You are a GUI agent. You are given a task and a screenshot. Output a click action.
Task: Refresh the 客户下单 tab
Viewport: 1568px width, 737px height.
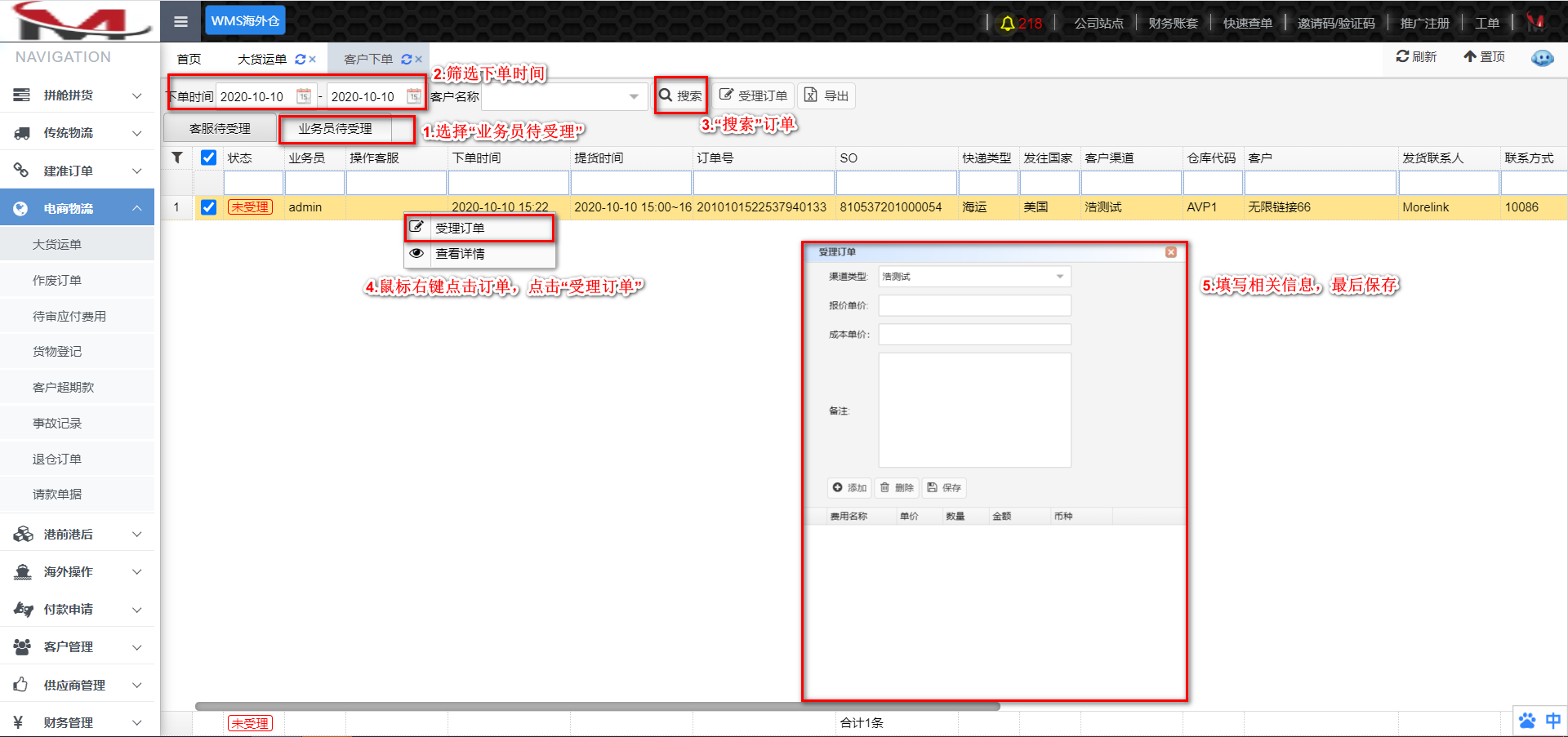406,60
